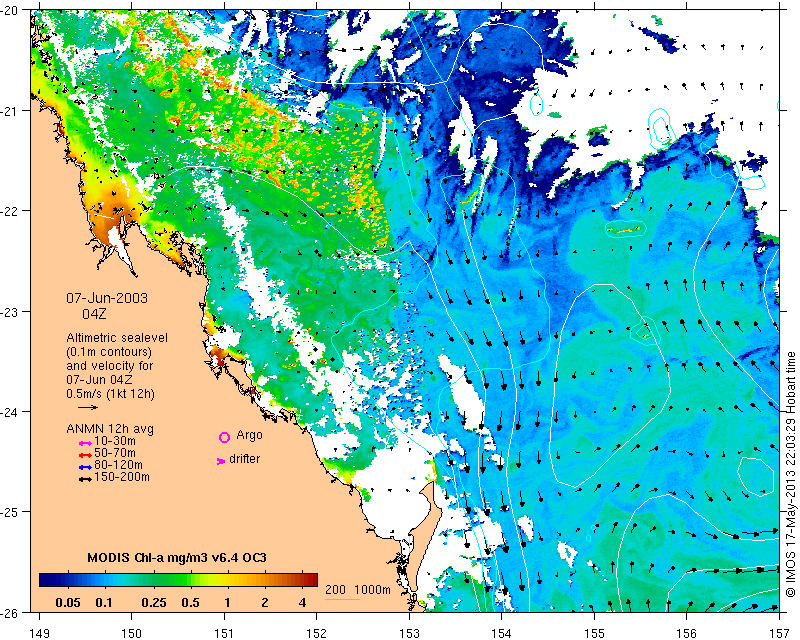The height and width of the screenshot is (640, 800).
Task: Click the latitude label '-23'
Action: [10, 311]
